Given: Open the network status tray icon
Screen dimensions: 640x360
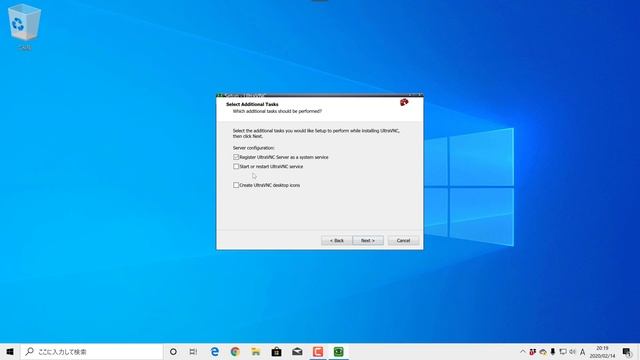Looking at the screenshot, I should click(x=563, y=351).
